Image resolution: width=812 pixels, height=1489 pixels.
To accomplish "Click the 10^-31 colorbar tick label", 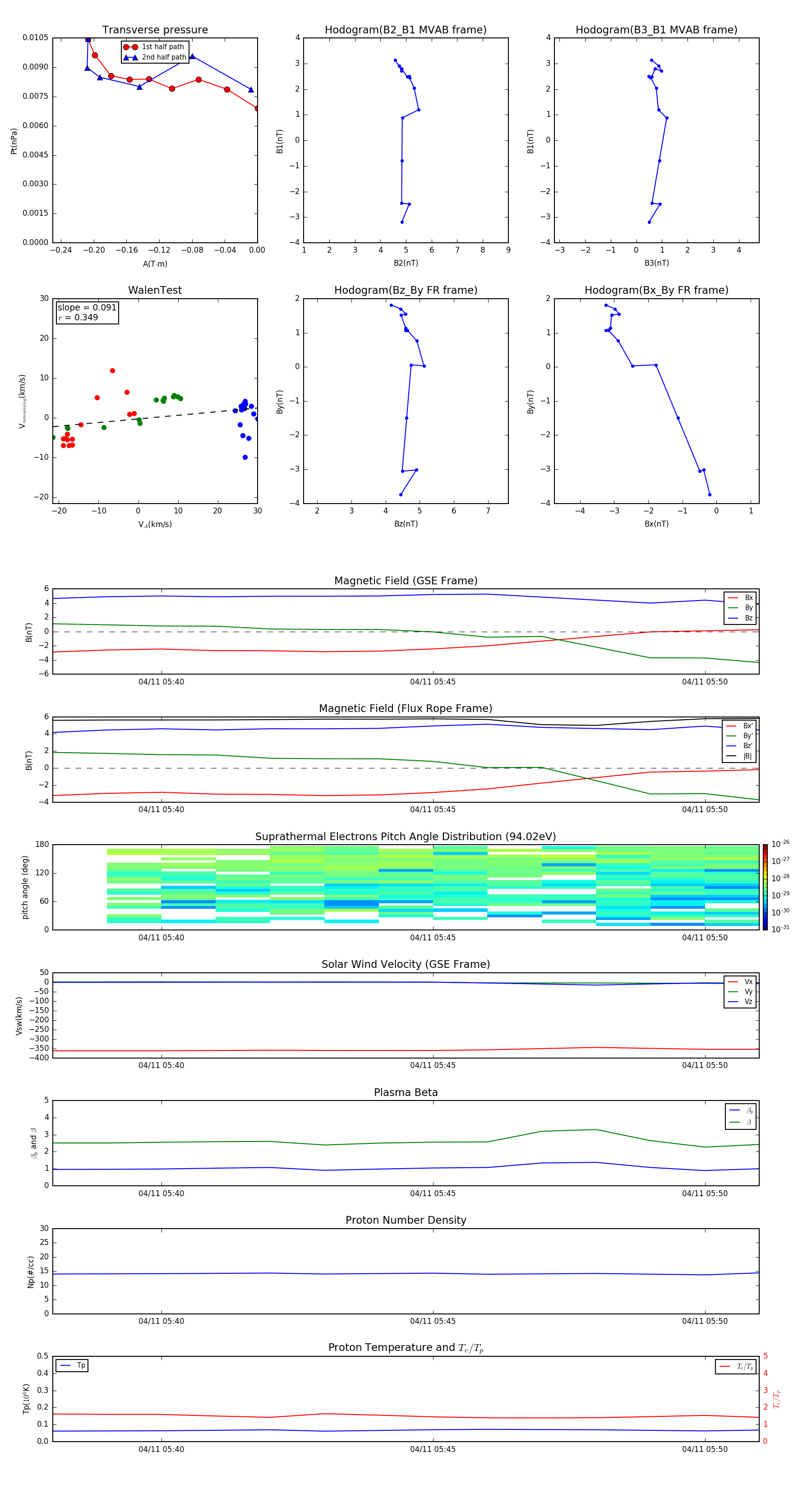I will click(780, 929).
